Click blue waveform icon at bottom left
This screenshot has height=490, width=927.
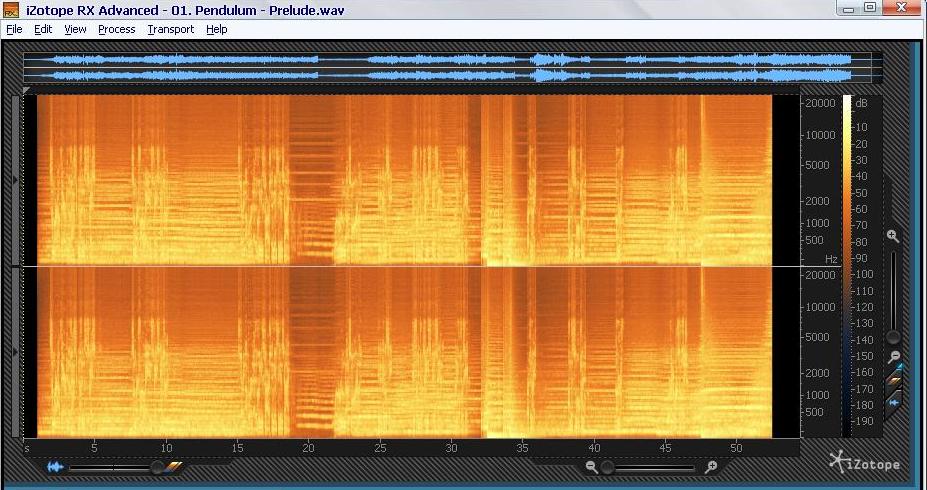[x=55, y=468]
